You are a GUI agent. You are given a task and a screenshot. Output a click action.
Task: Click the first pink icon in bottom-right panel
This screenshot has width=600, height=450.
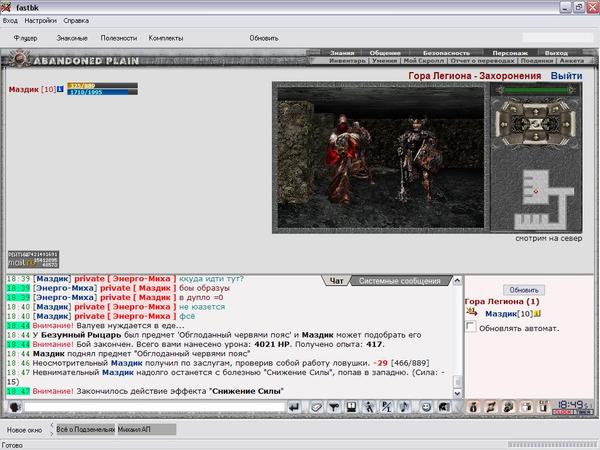pyautogui.click(x=473, y=407)
